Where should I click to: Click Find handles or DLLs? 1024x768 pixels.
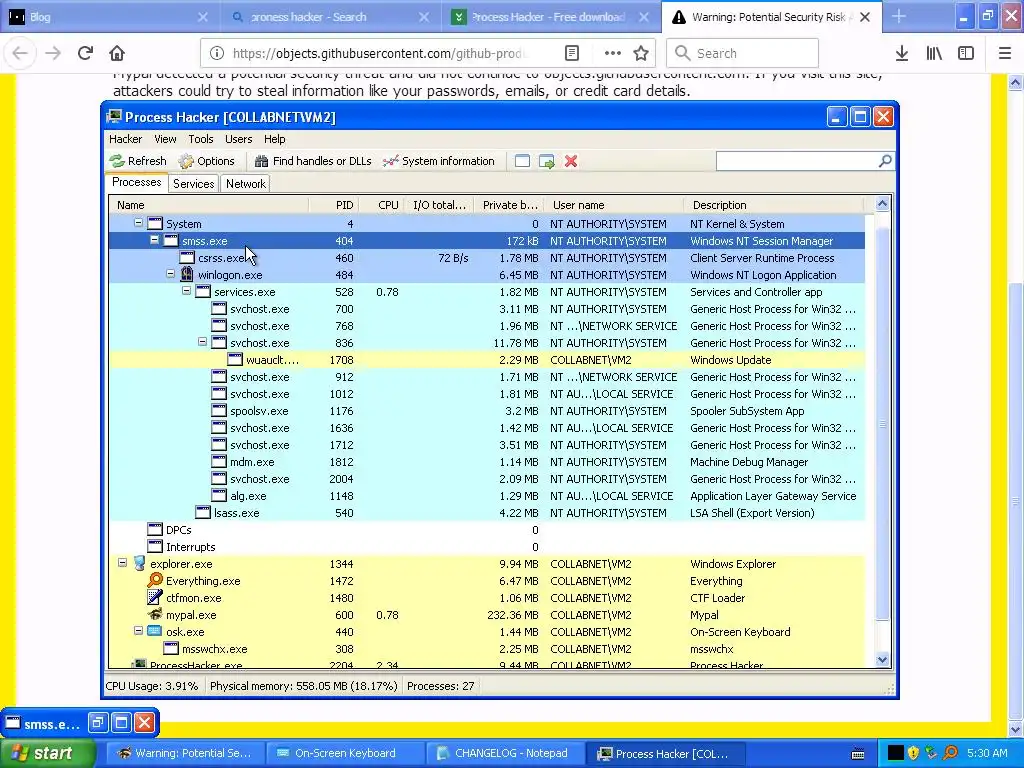click(313, 161)
